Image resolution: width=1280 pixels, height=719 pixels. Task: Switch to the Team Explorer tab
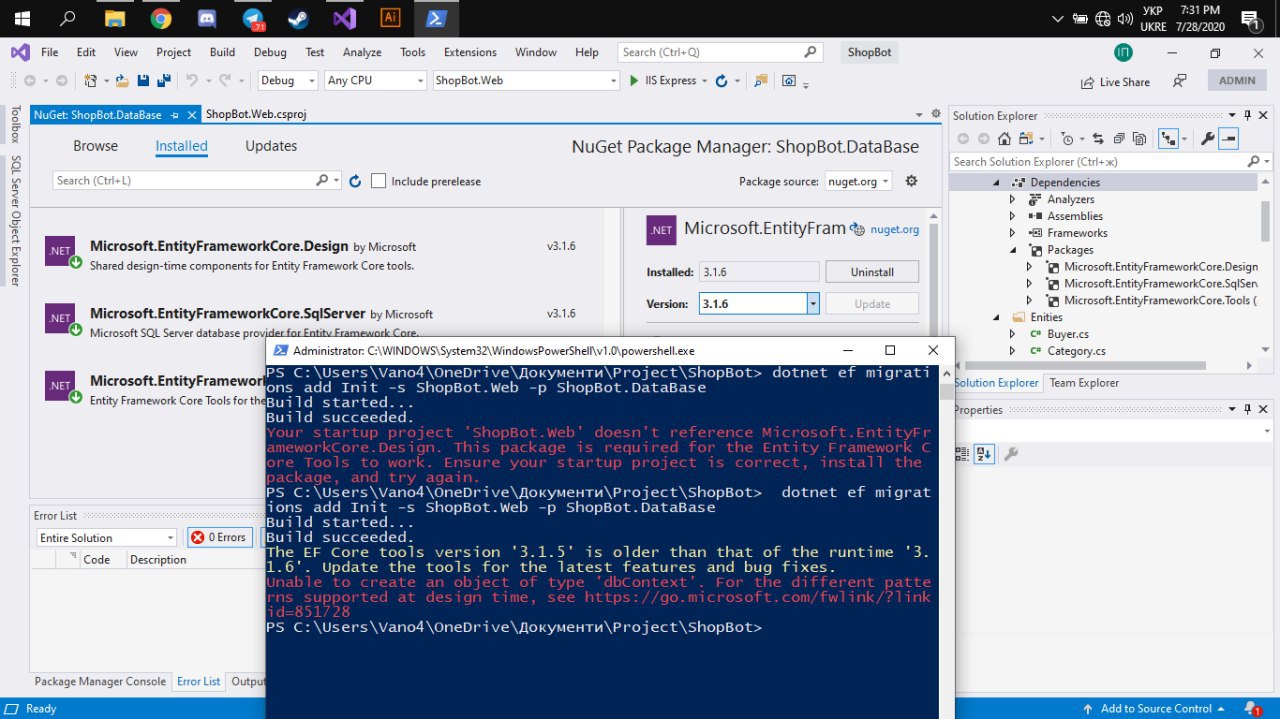[x=1084, y=383]
